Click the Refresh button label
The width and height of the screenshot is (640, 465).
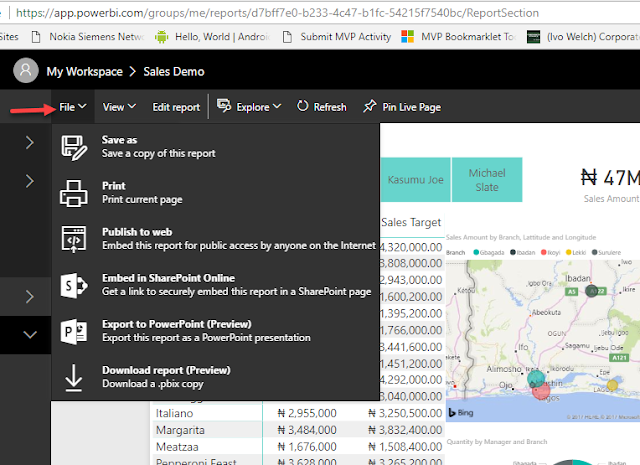tap(330, 107)
